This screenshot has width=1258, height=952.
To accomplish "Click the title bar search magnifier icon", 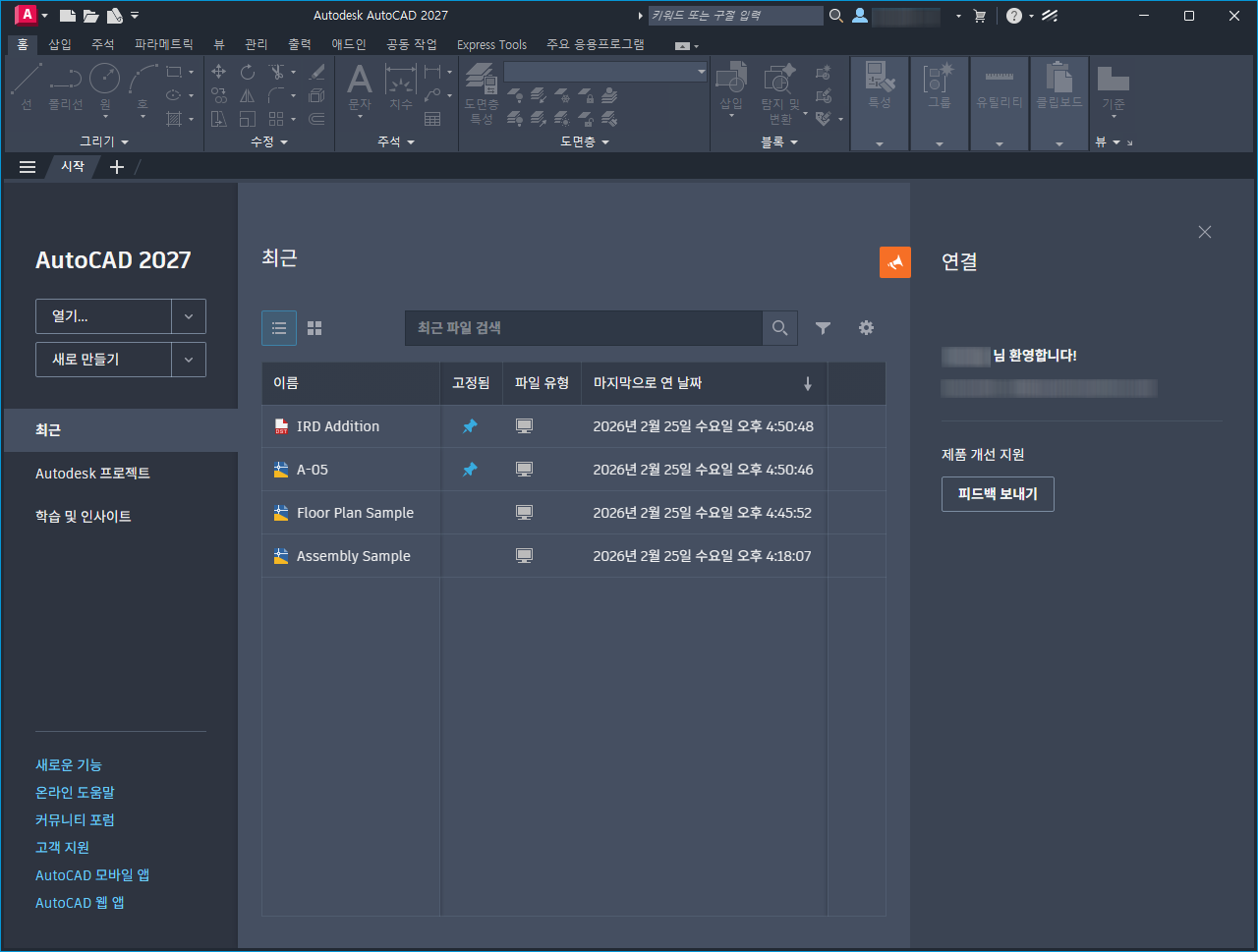I will tap(836, 16).
